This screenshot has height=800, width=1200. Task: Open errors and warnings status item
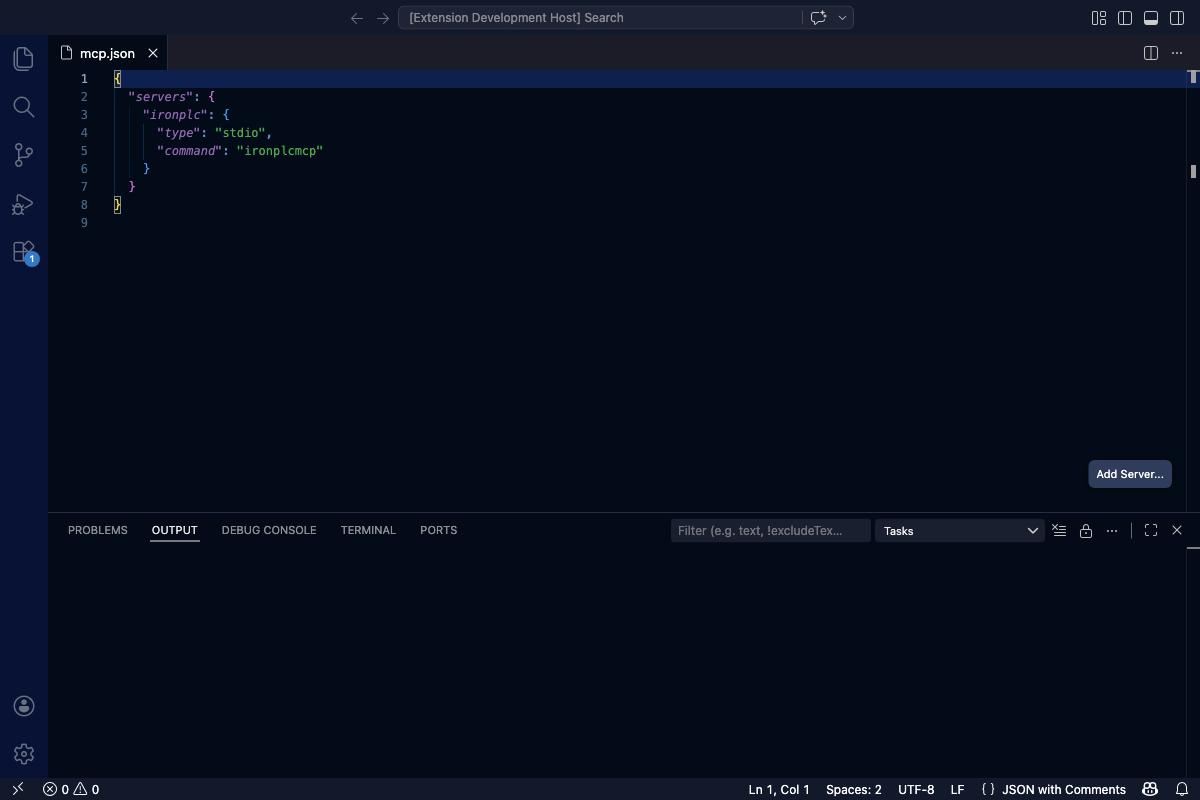pos(71,789)
